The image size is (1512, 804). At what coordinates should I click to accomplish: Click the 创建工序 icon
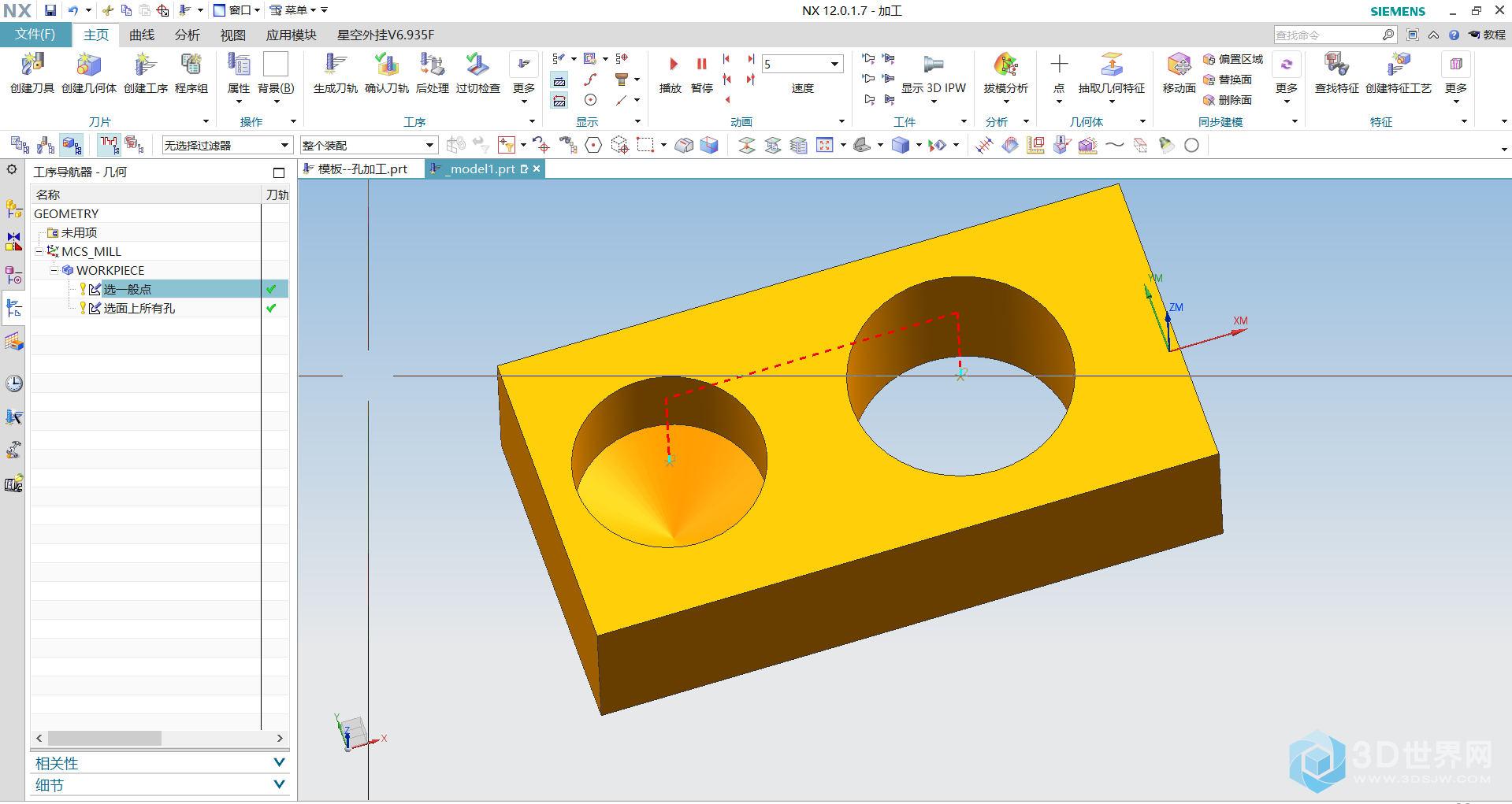pyautogui.click(x=145, y=65)
